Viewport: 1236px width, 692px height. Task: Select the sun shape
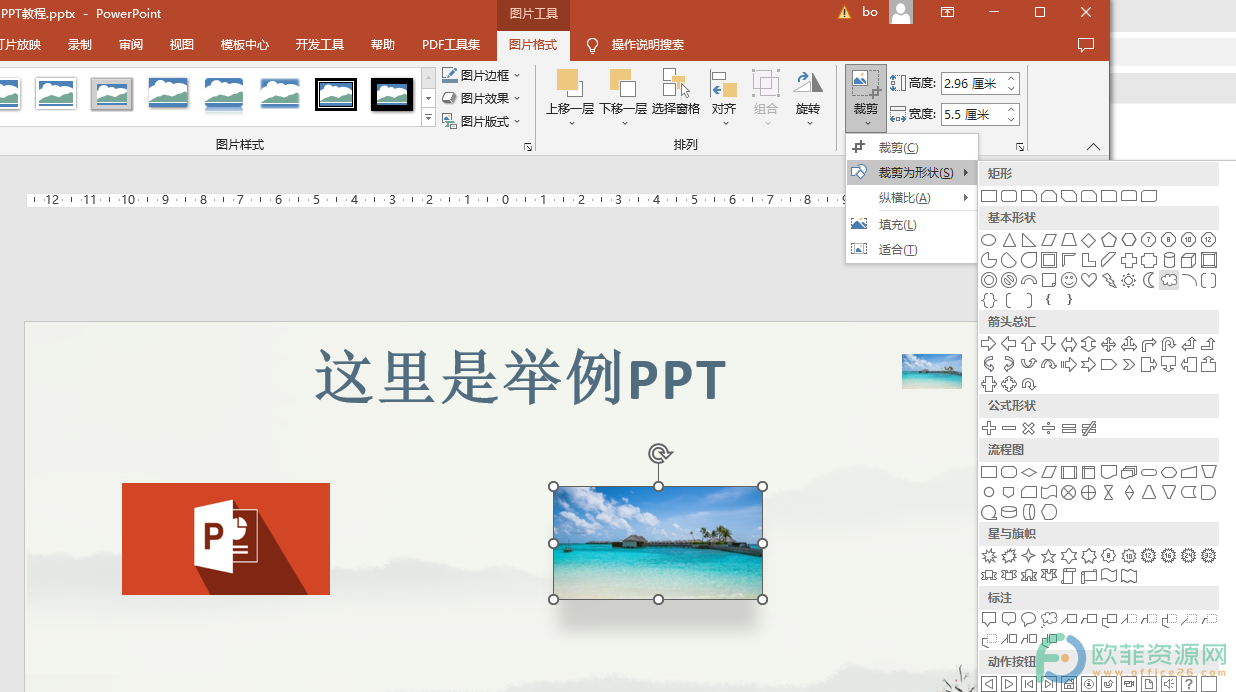[1128, 280]
